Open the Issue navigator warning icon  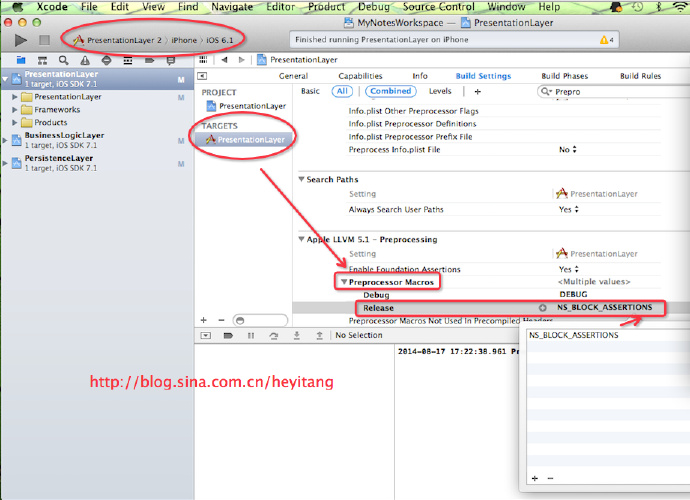(x=85, y=60)
